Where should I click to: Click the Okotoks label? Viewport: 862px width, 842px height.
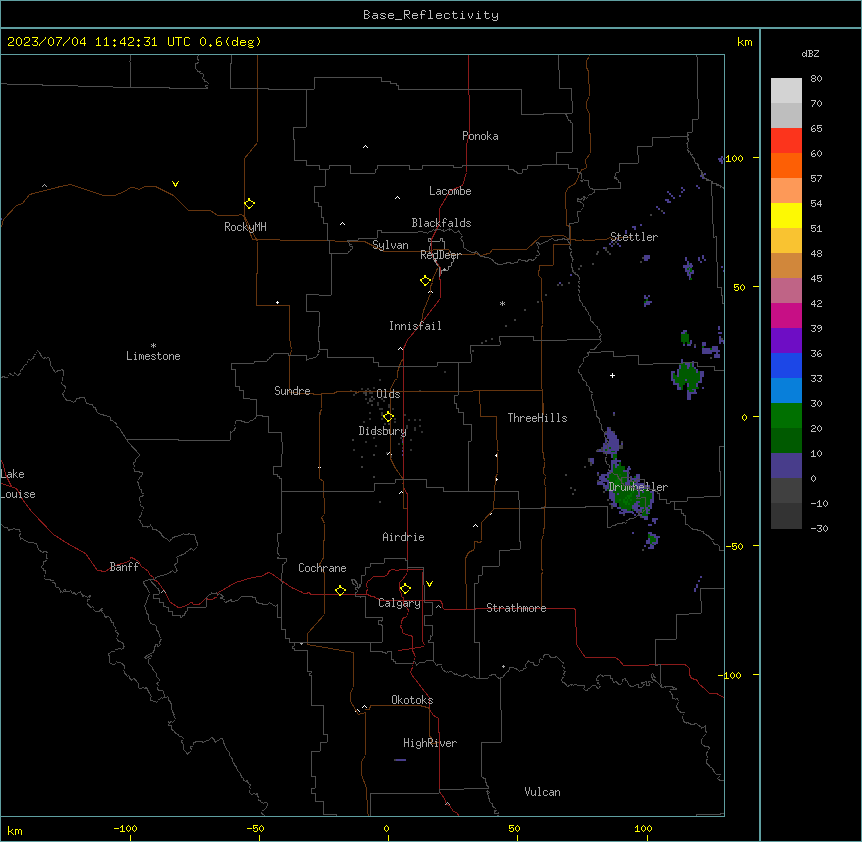click(x=412, y=700)
